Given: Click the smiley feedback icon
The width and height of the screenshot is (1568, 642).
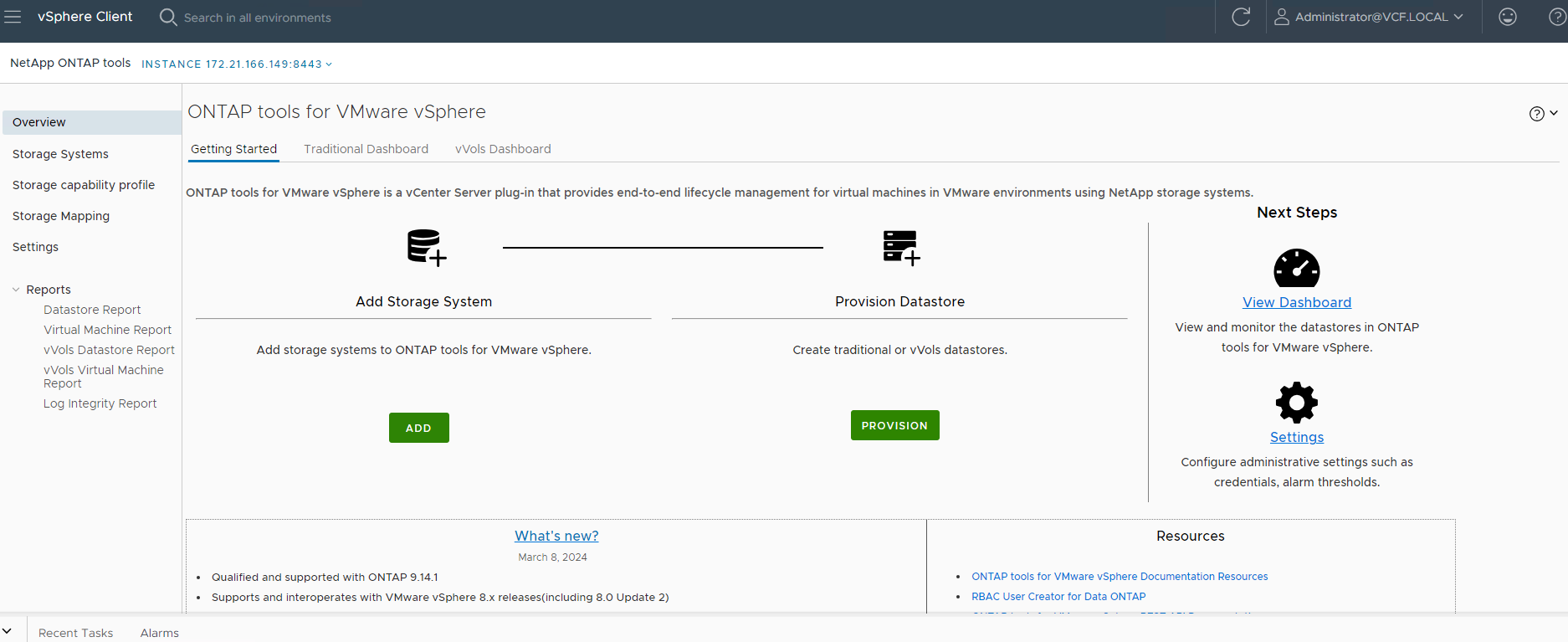Looking at the screenshot, I should 1507,17.
